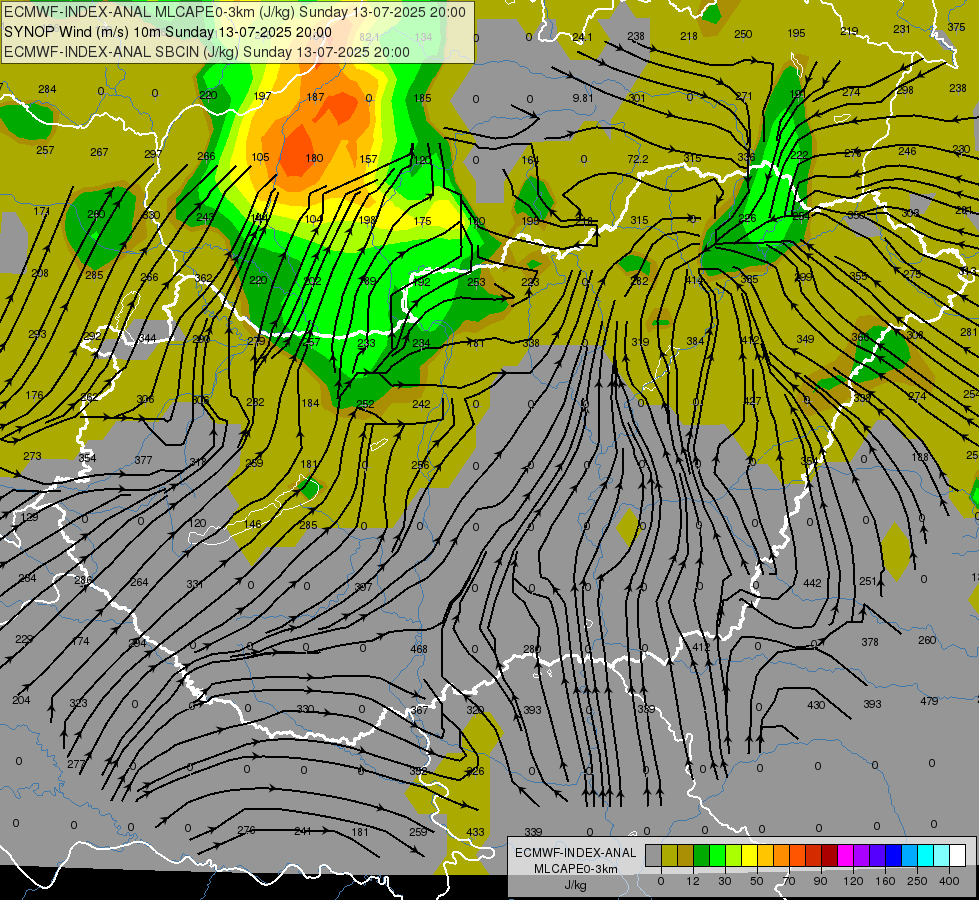979x900 pixels.
Task: Click the map value 129
Action: (x=29, y=517)
